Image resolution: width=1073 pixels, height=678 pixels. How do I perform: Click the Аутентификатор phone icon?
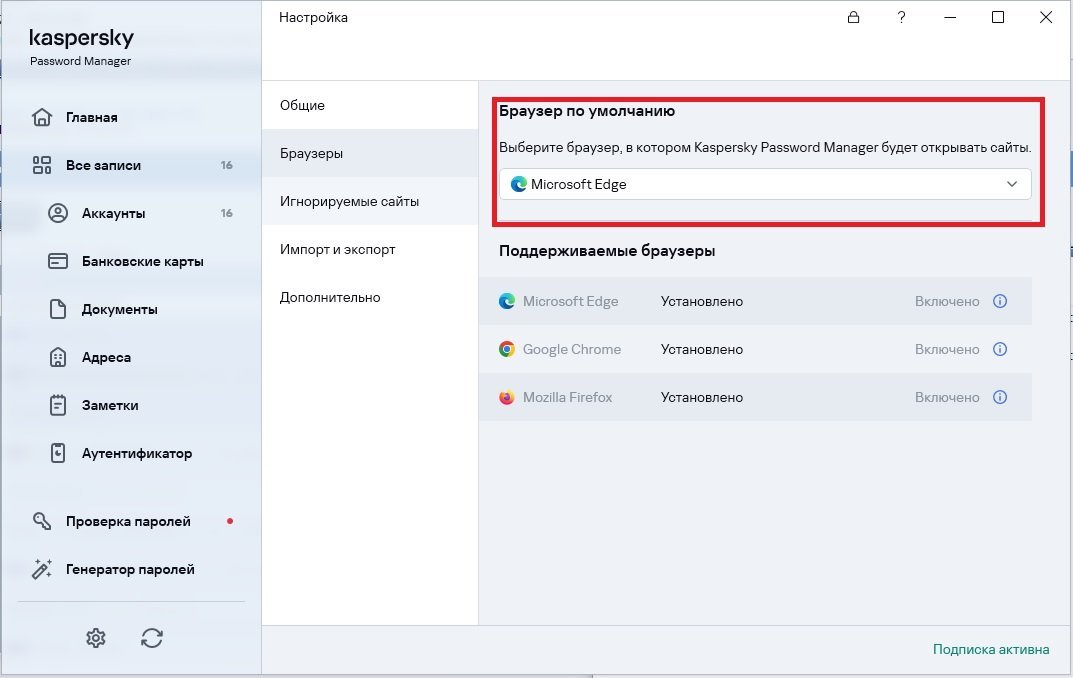[58, 453]
